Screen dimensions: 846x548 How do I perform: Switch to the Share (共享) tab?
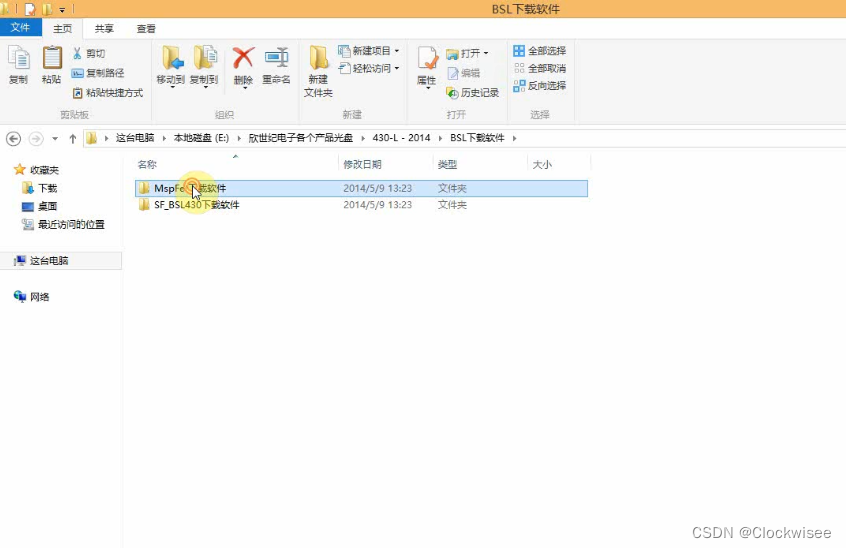[104, 29]
